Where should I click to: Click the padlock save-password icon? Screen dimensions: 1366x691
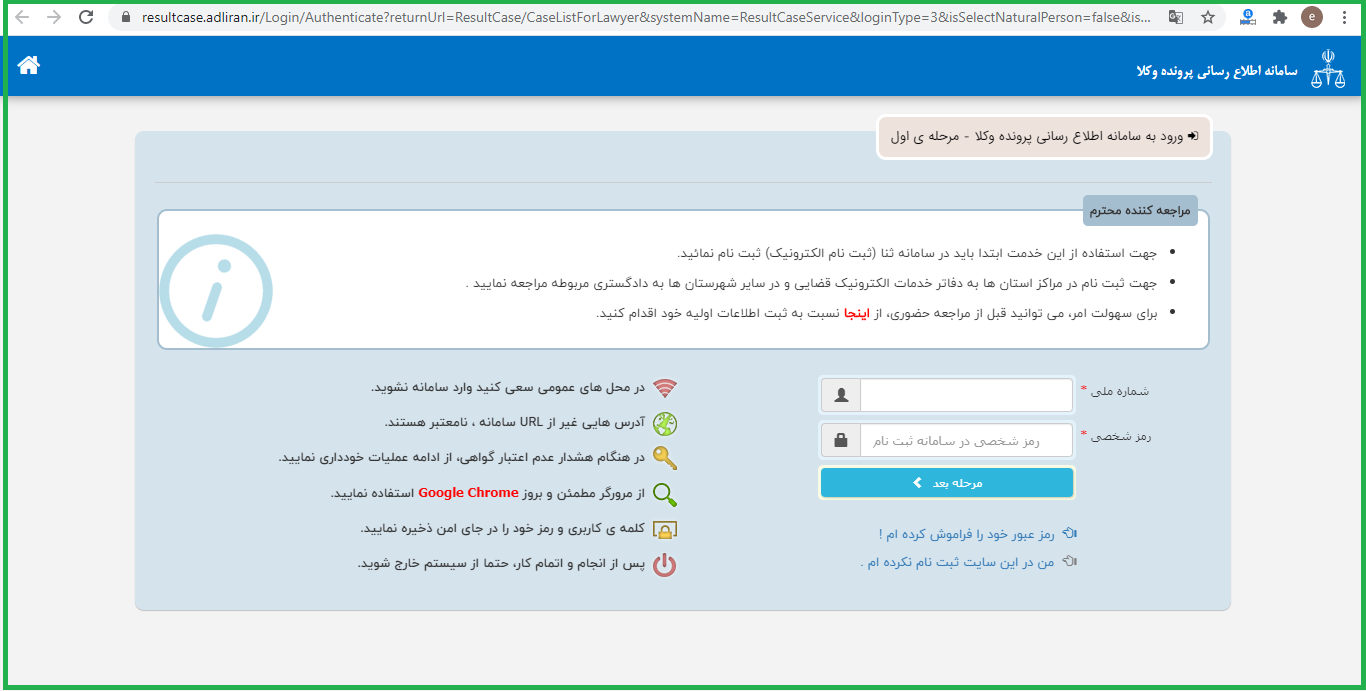(665, 529)
